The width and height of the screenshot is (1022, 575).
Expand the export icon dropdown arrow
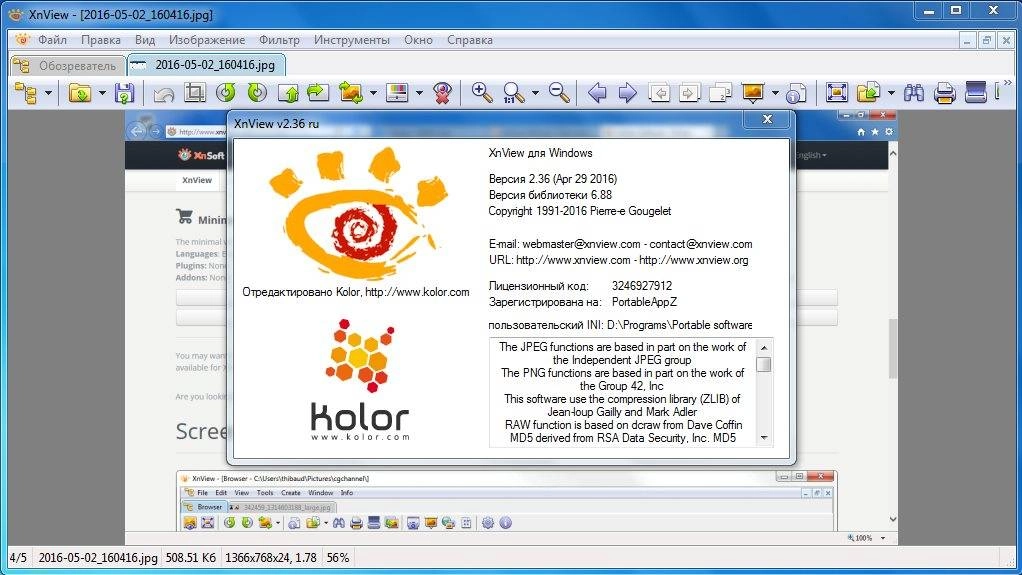891,93
